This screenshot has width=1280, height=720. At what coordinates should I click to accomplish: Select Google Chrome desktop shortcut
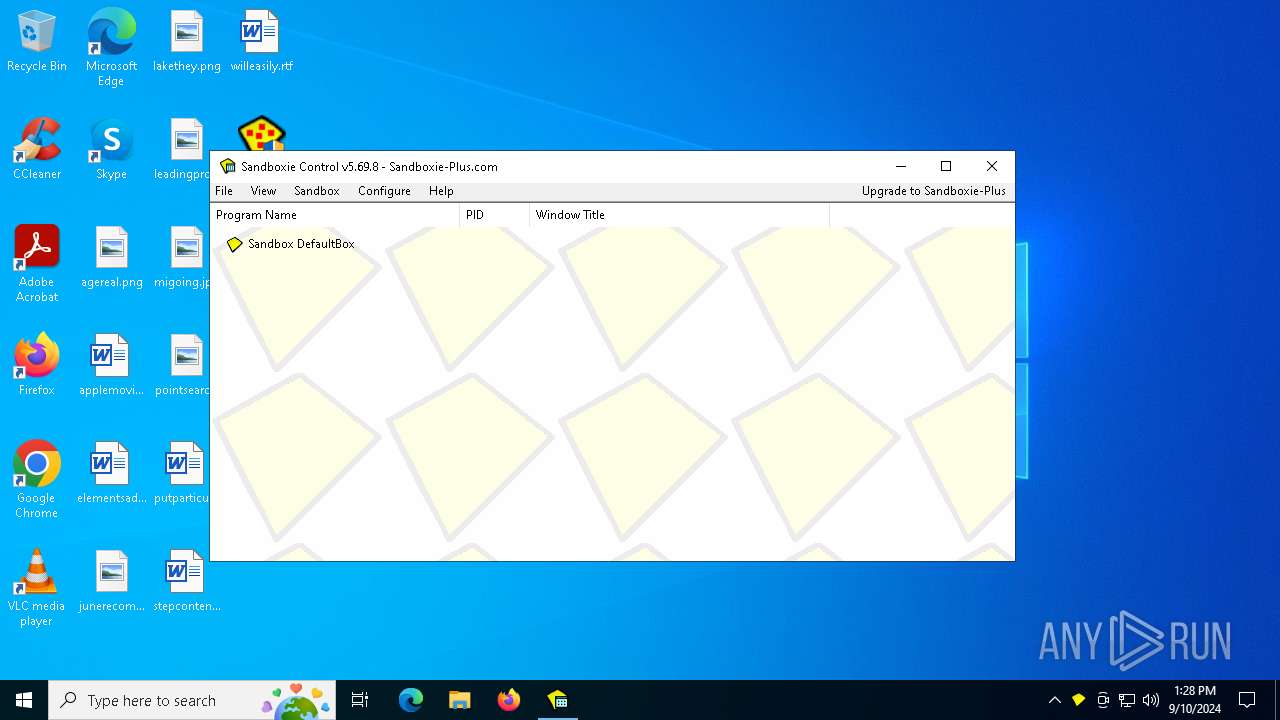click(37, 480)
